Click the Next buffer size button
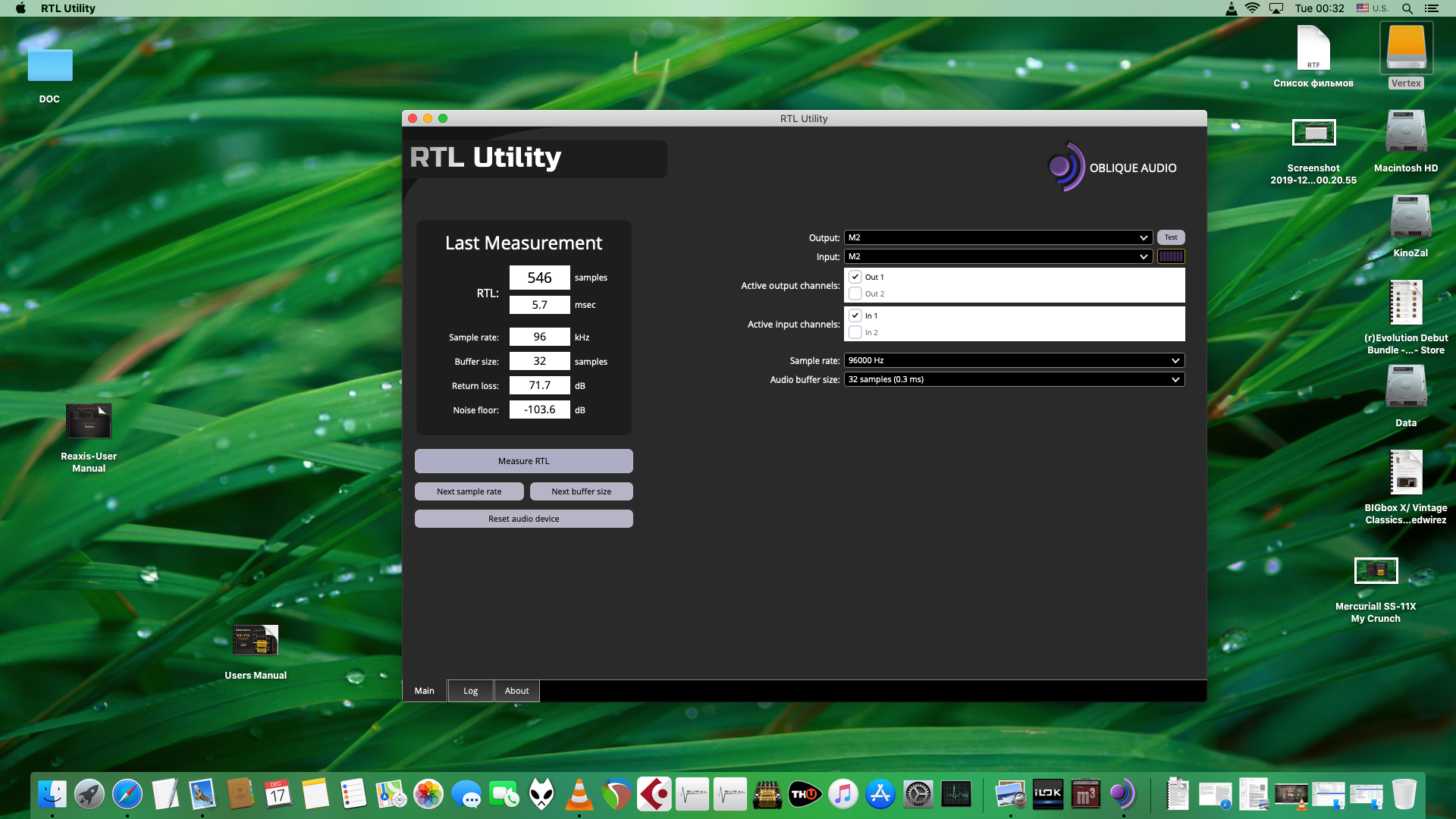The image size is (1456, 819). (581, 491)
